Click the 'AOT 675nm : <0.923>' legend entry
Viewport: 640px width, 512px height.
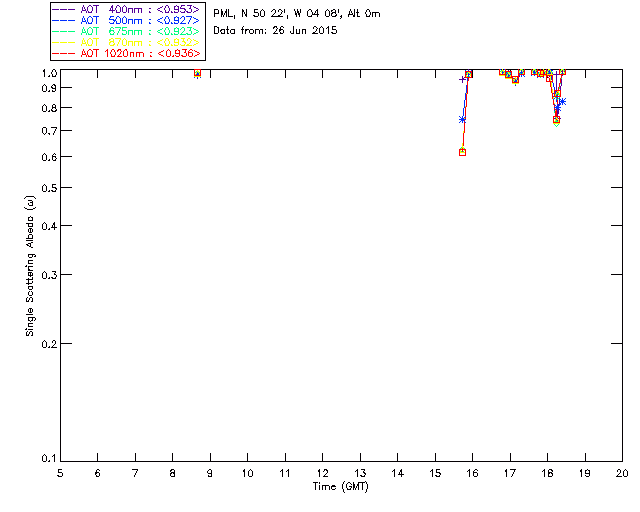click(x=126, y=31)
